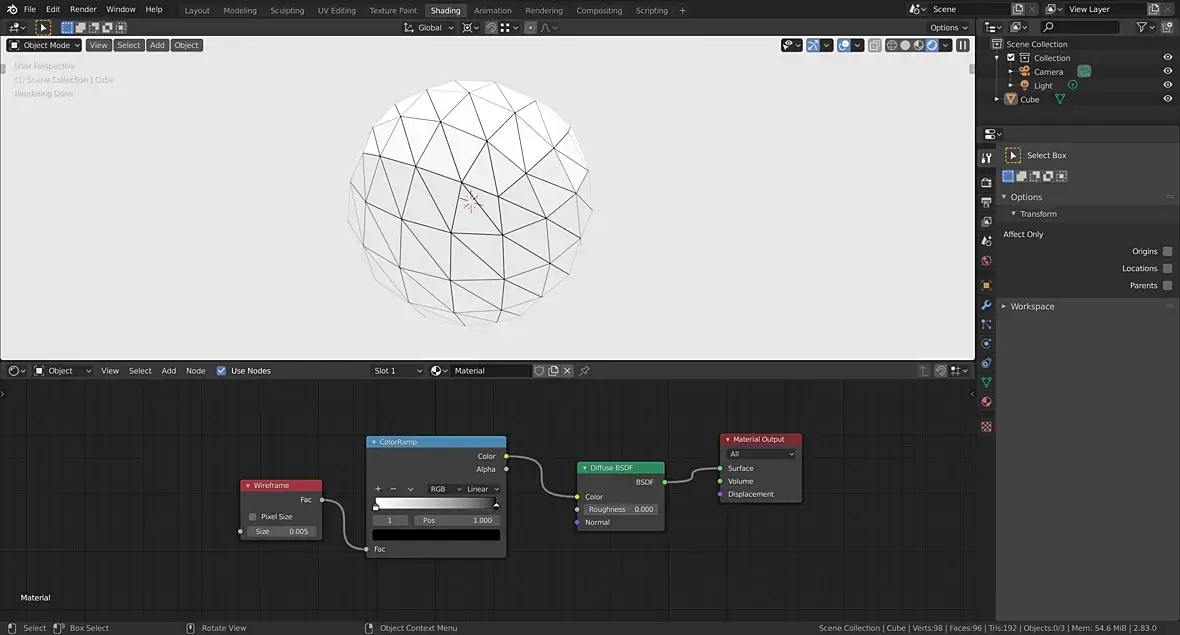Pause viewport rendering with the pause button
Viewport: 1180px width, 635px height.
[963, 45]
